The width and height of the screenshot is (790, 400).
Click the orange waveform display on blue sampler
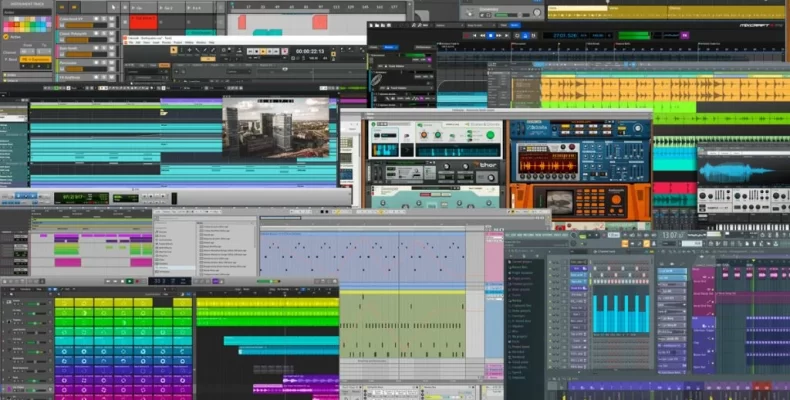[x=546, y=162]
